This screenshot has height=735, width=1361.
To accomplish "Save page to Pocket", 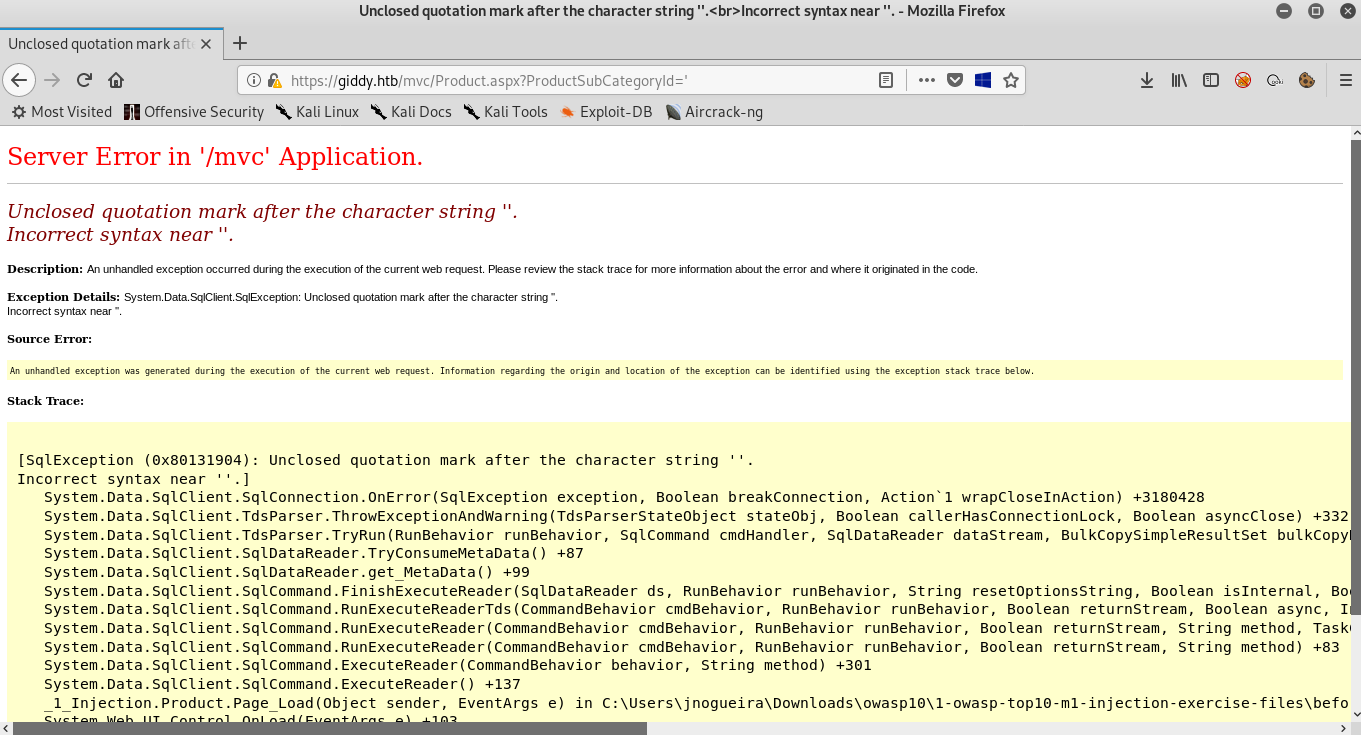I will point(955,80).
